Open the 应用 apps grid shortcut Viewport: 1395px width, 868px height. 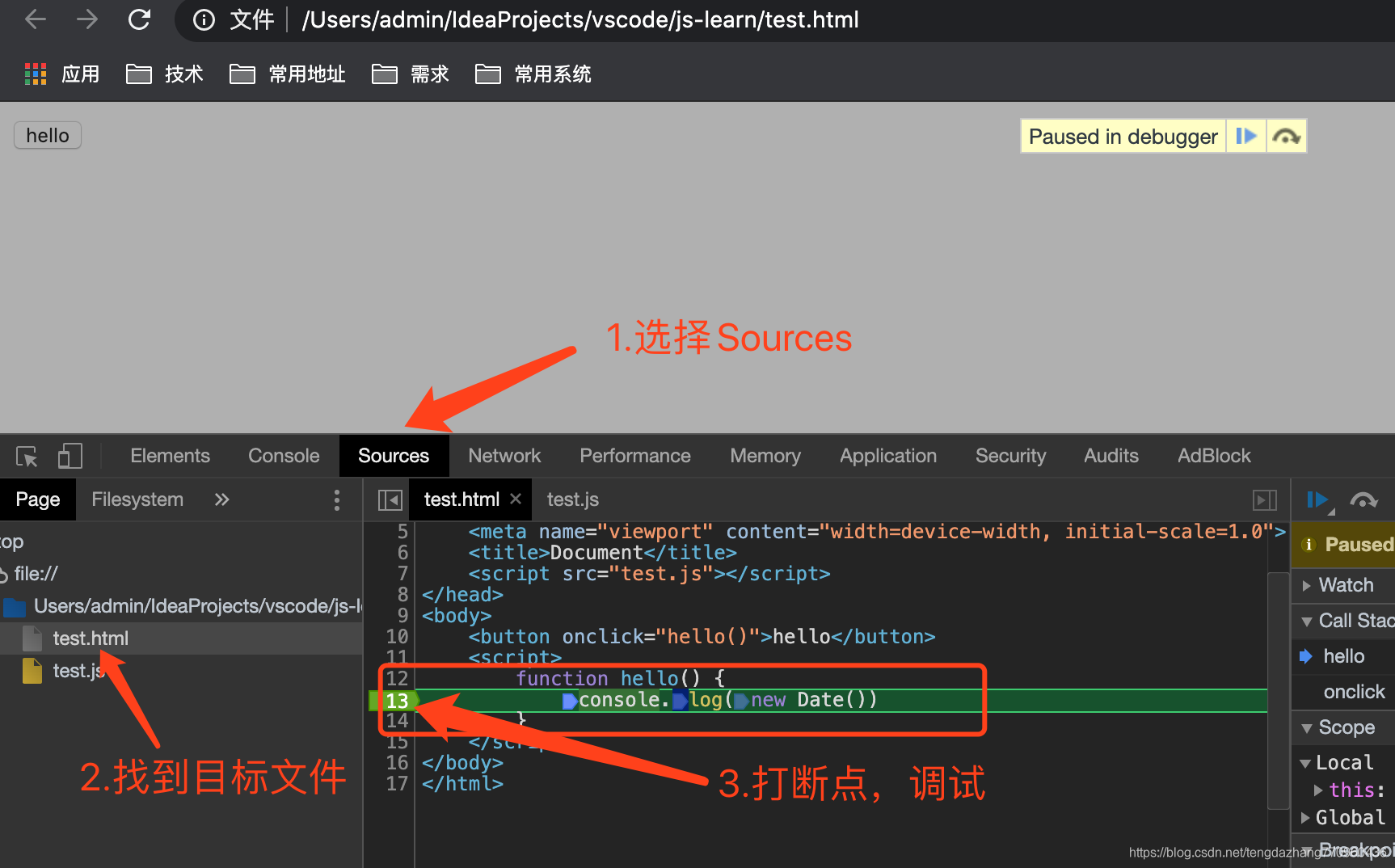click(x=62, y=74)
